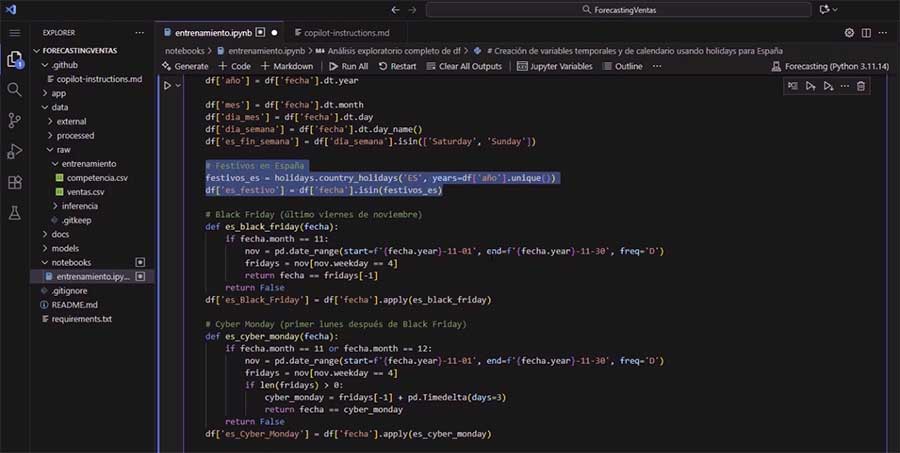Open notebook toolbar overflow ellipsis after Outline
This screenshot has height=453, width=900.
coord(657,66)
